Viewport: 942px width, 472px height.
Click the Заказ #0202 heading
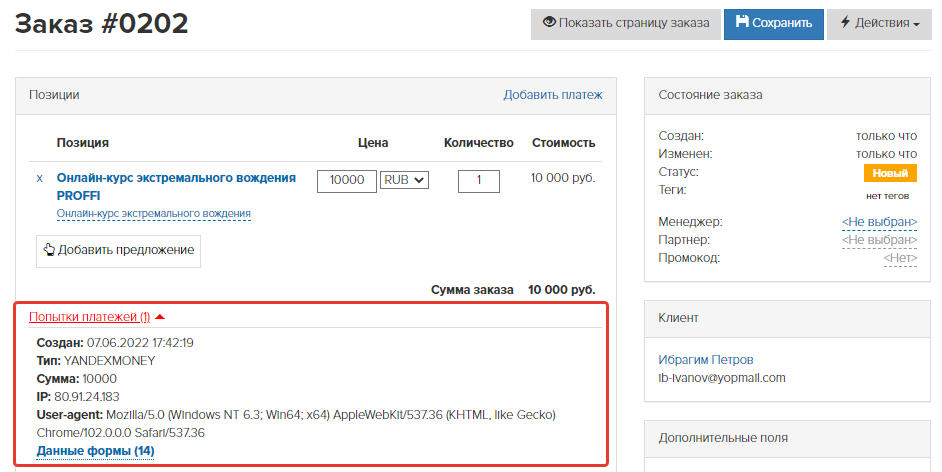tap(102, 24)
